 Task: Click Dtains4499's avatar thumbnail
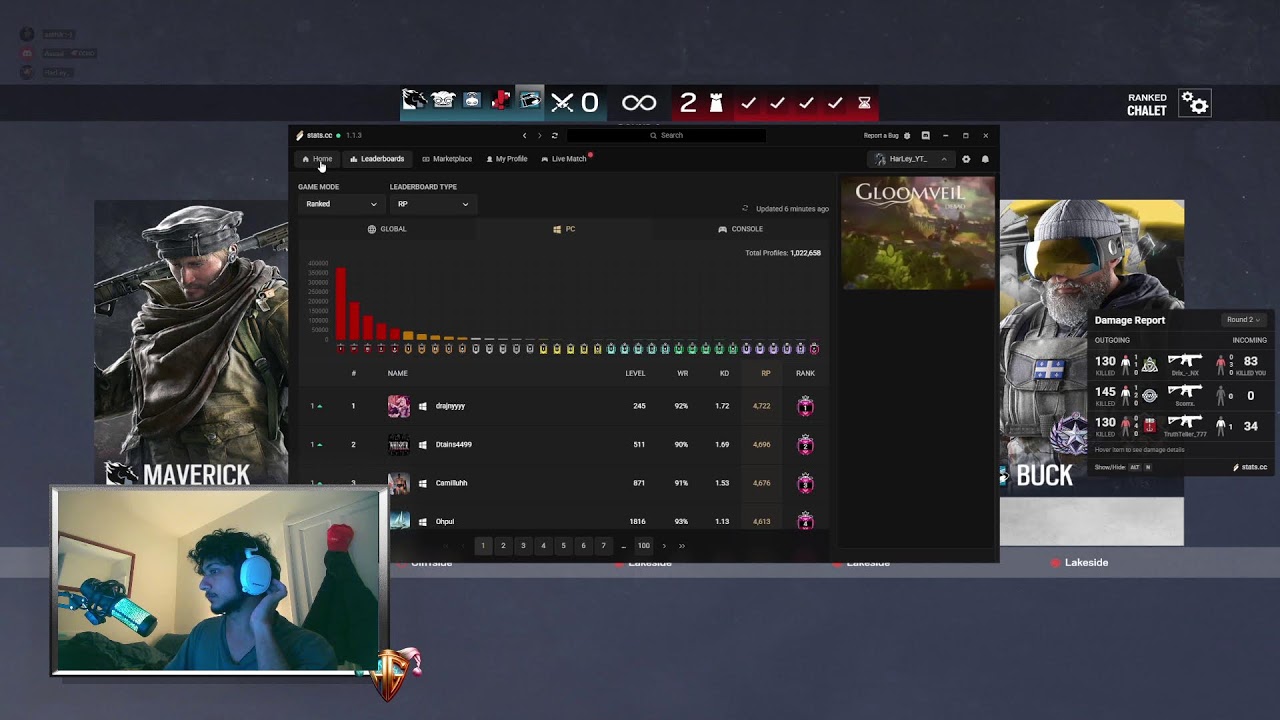[x=399, y=444]
